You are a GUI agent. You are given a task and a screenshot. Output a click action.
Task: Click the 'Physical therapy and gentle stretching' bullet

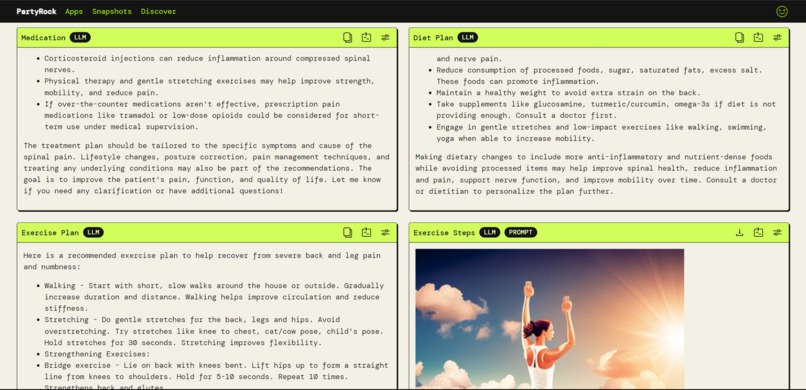click(x=209, y=87)
